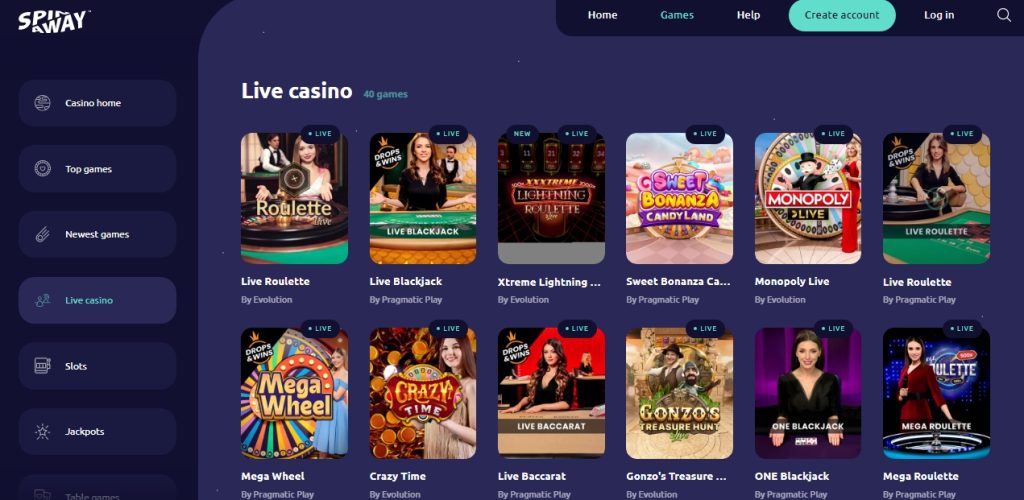This screenshot has width=1024, height=500.
Task: Click the Live casino people icon
Action: tap(42, 300)
